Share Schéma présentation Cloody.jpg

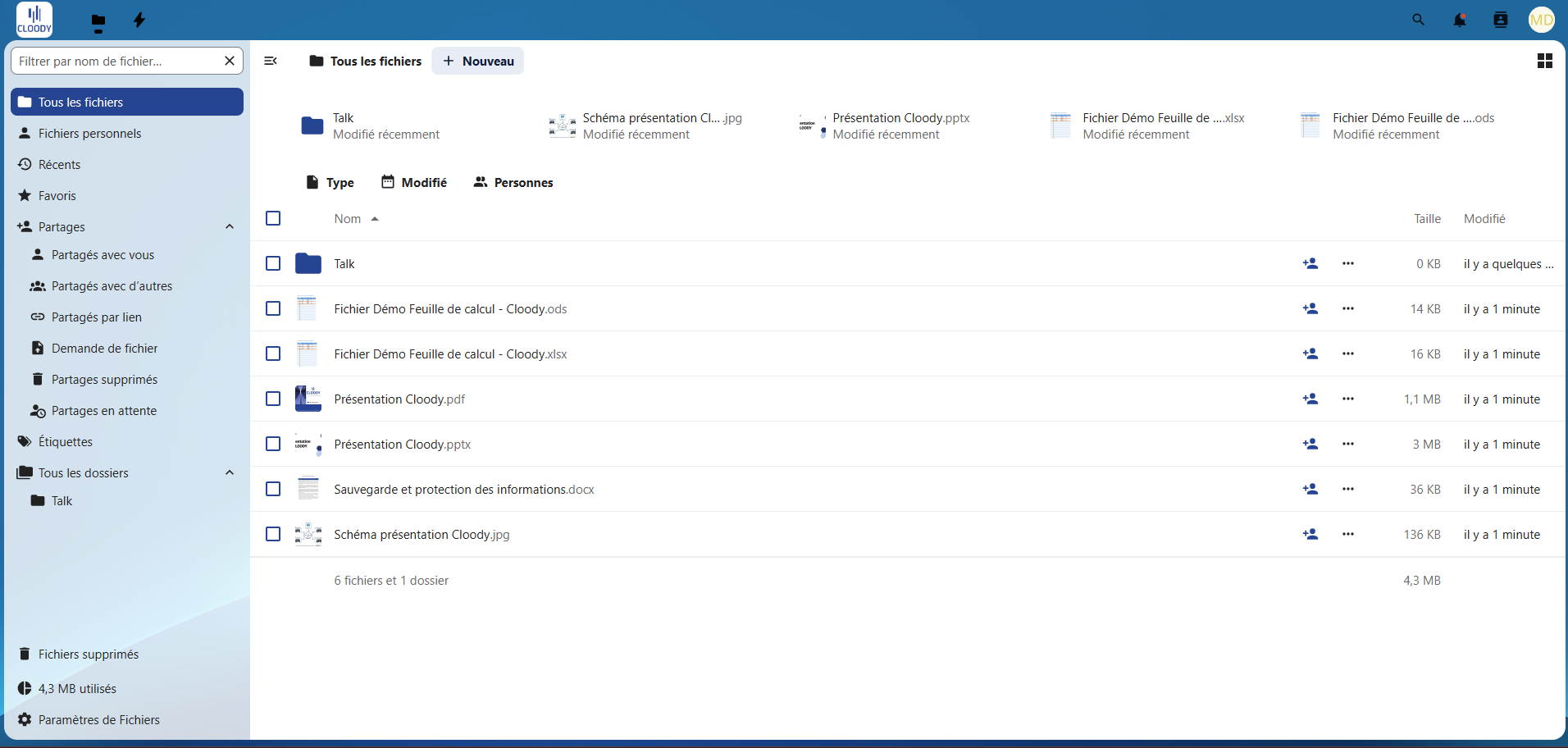coord(1310,534)
